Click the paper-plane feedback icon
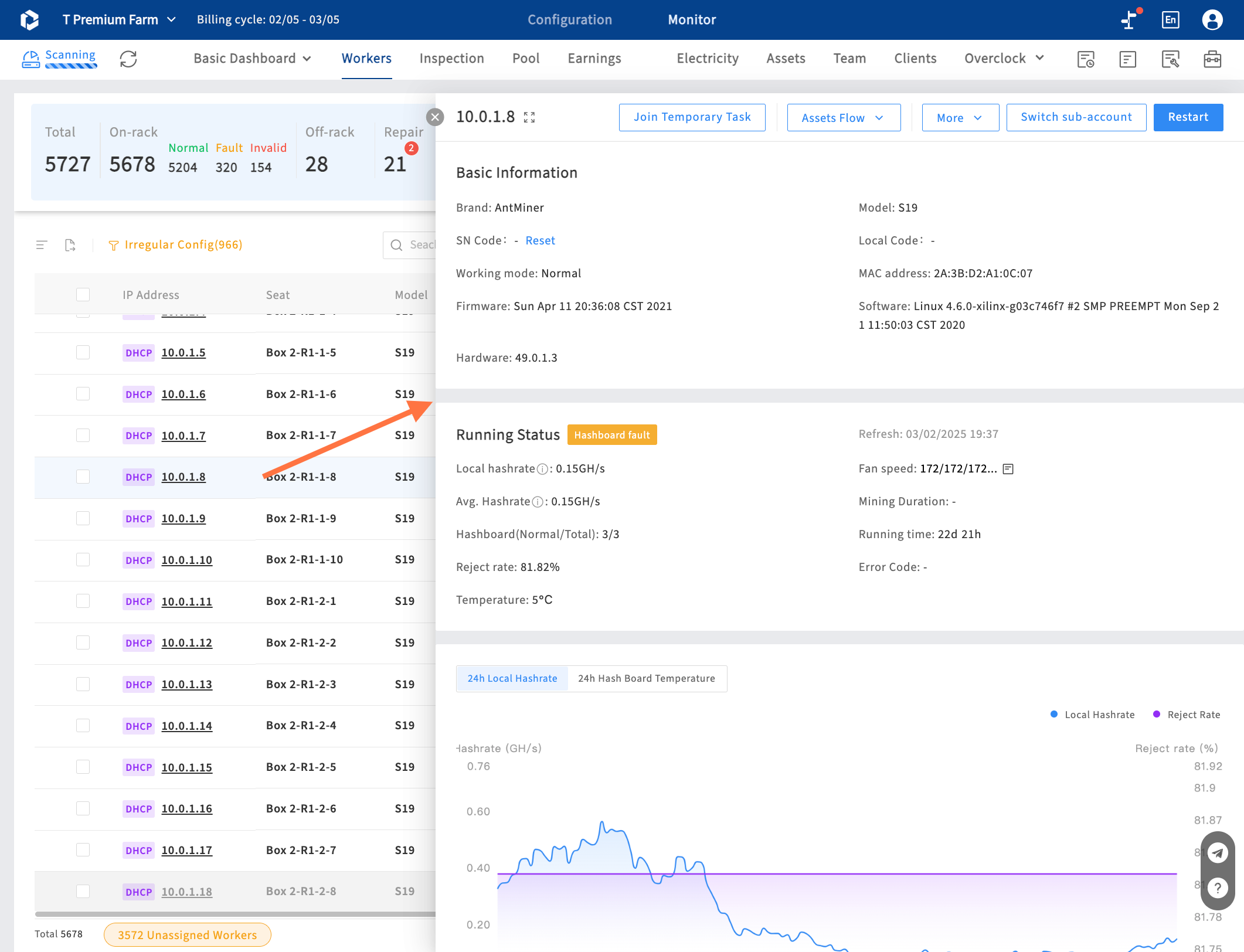1244x952 pixels. tap(1218, 853)
